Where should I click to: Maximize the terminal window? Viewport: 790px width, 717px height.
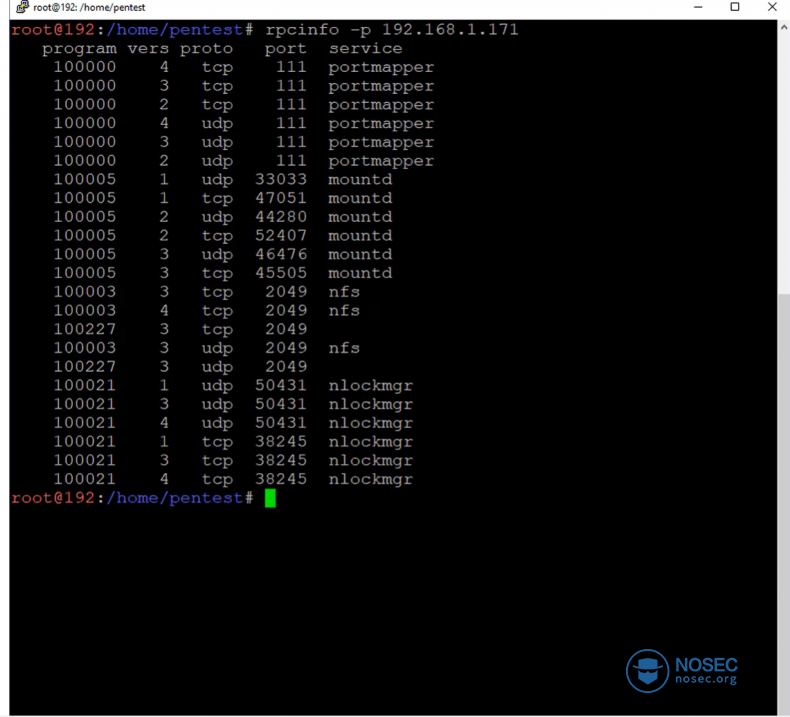735,7
